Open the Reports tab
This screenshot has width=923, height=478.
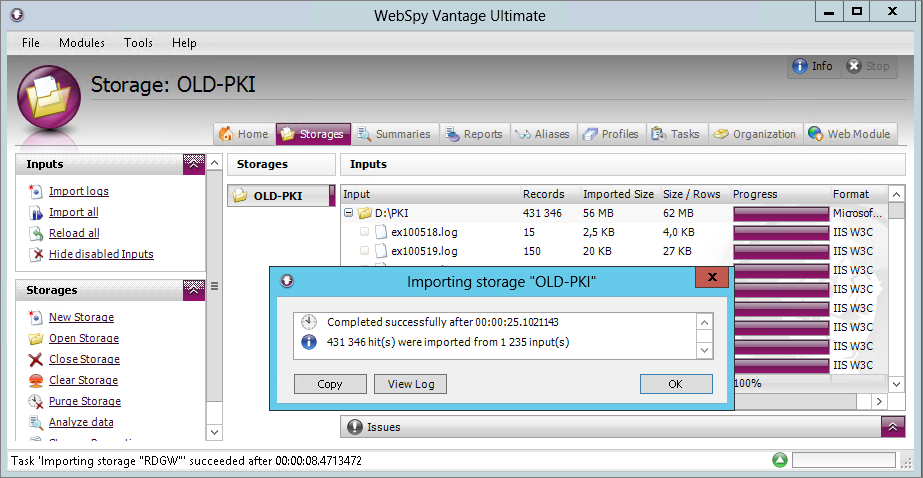pyautogui.click(x=474, y=134)
